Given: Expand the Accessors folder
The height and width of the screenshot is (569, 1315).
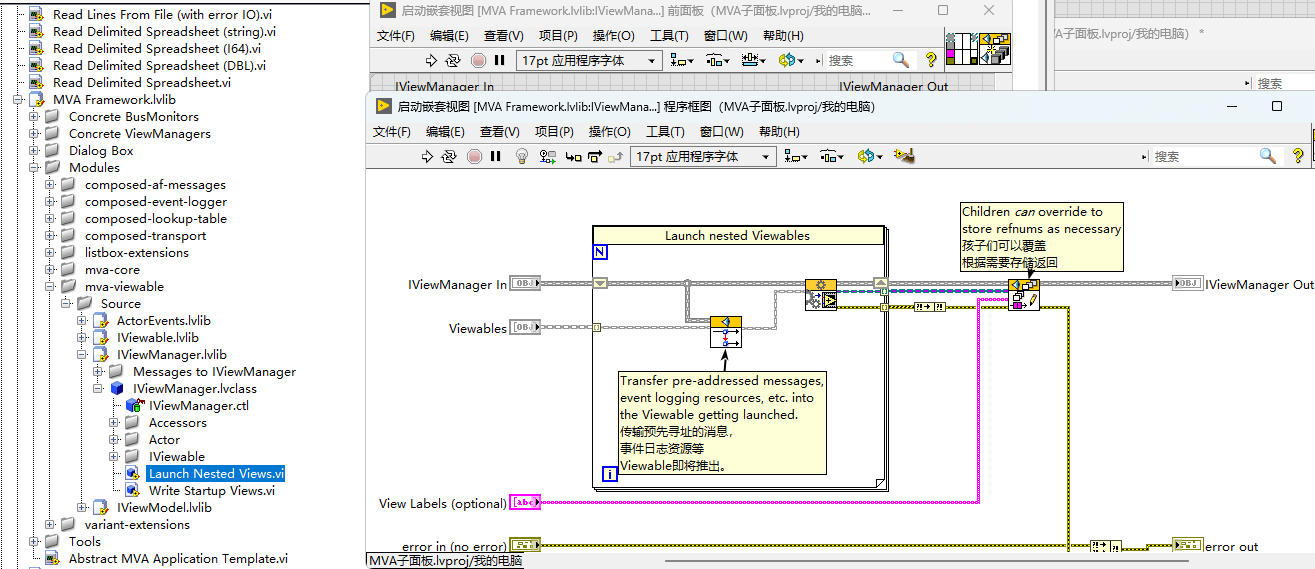Looking at the screenshot, I should pos(114,422).
